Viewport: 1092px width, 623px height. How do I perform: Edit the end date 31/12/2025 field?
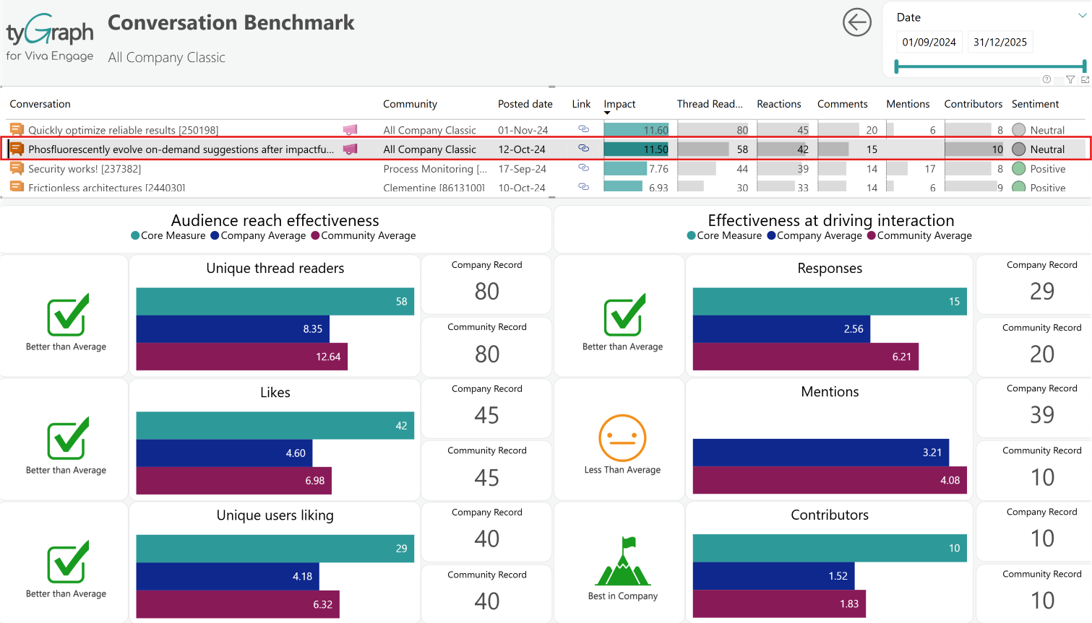click(1000, 42)
